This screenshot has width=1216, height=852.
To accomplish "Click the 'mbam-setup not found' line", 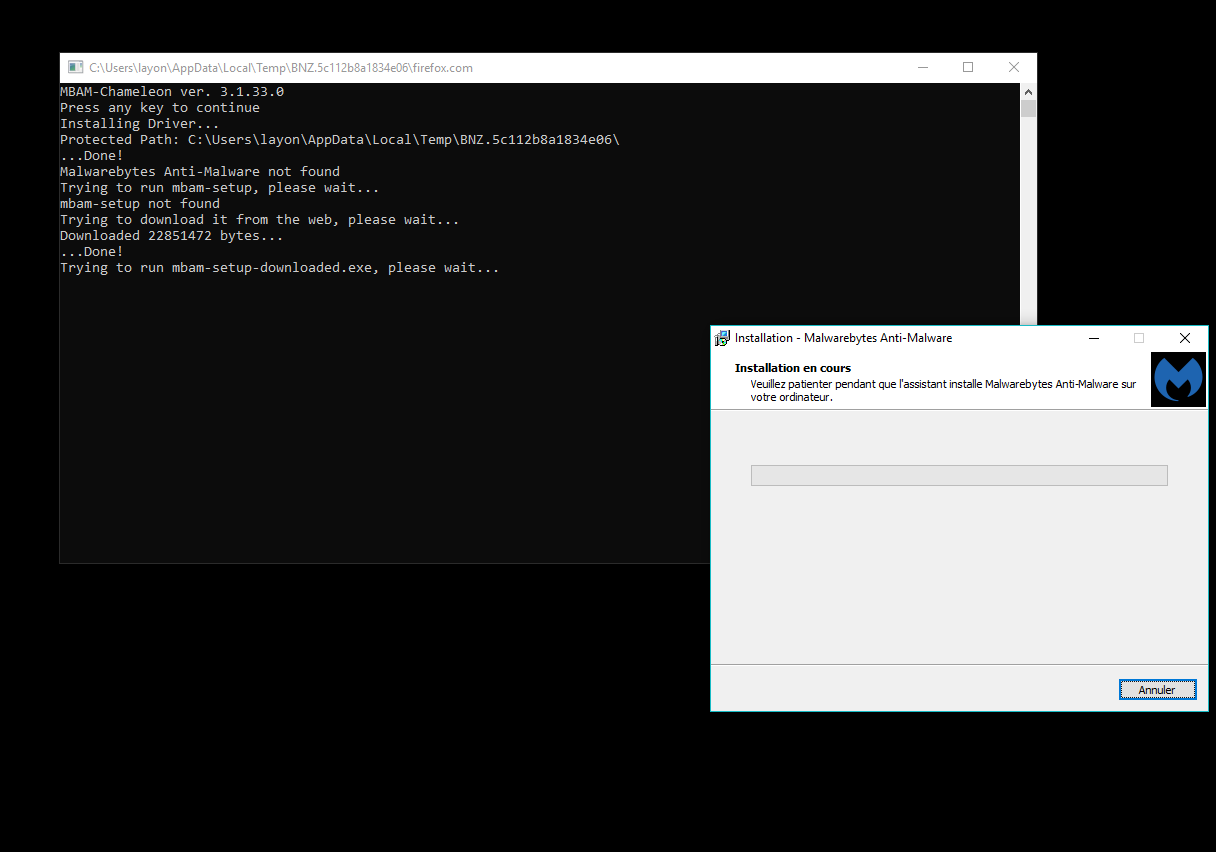I will pos(140,204).
